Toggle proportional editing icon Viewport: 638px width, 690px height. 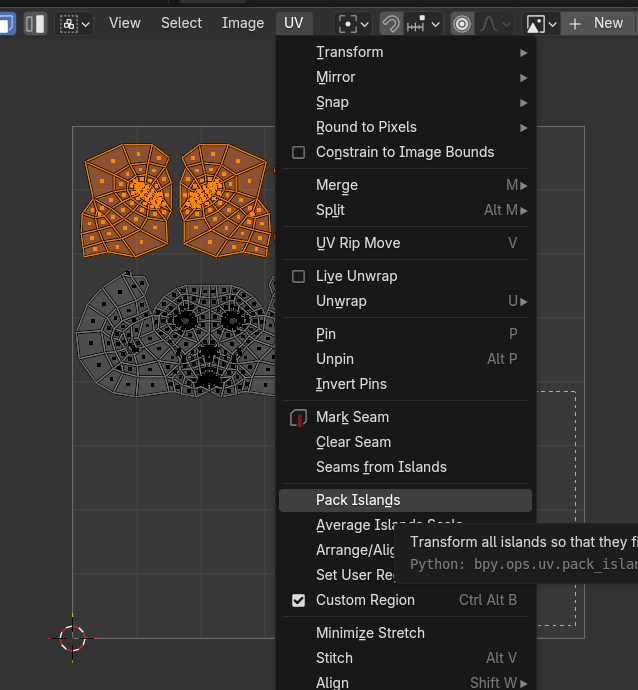462,24
